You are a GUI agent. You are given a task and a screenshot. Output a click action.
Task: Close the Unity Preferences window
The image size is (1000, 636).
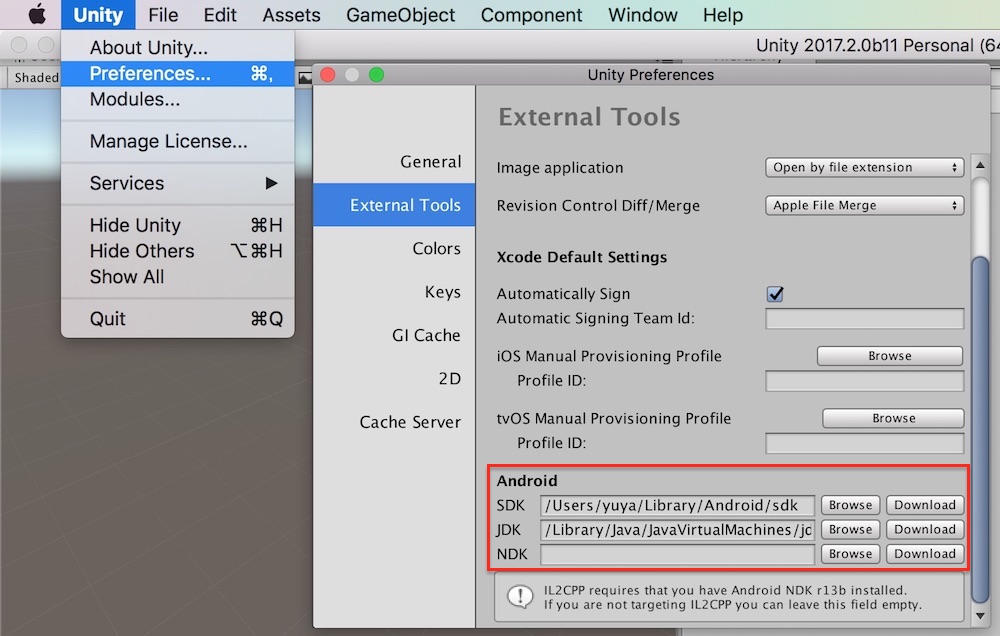tap(328, 75)
